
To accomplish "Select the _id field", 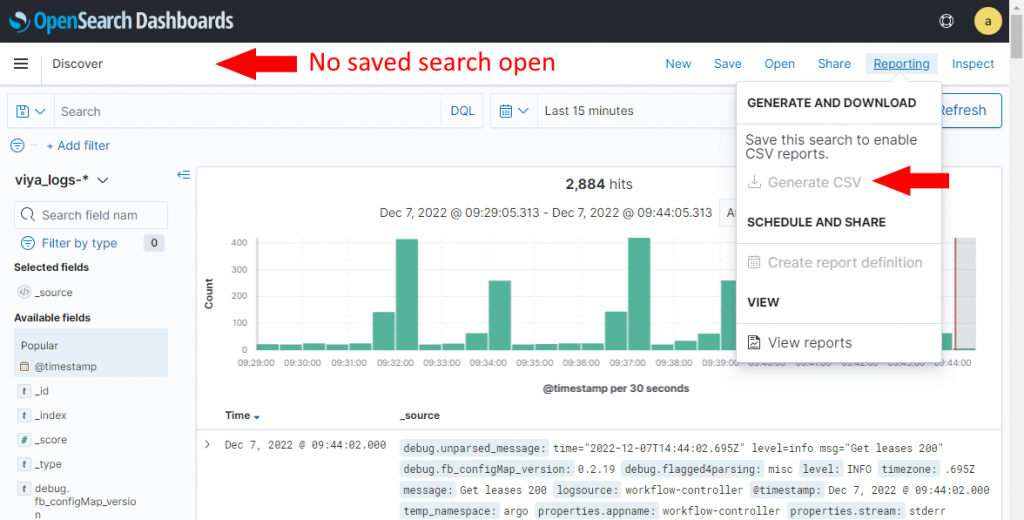I will pyautogui.click(x=42, y=391).
